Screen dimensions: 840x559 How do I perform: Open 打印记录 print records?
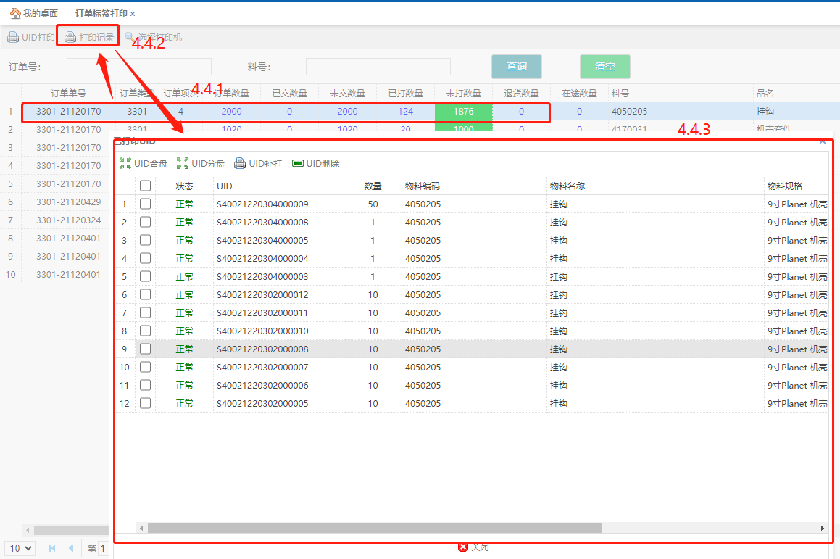pyautogui.click(x=87, y=37)
